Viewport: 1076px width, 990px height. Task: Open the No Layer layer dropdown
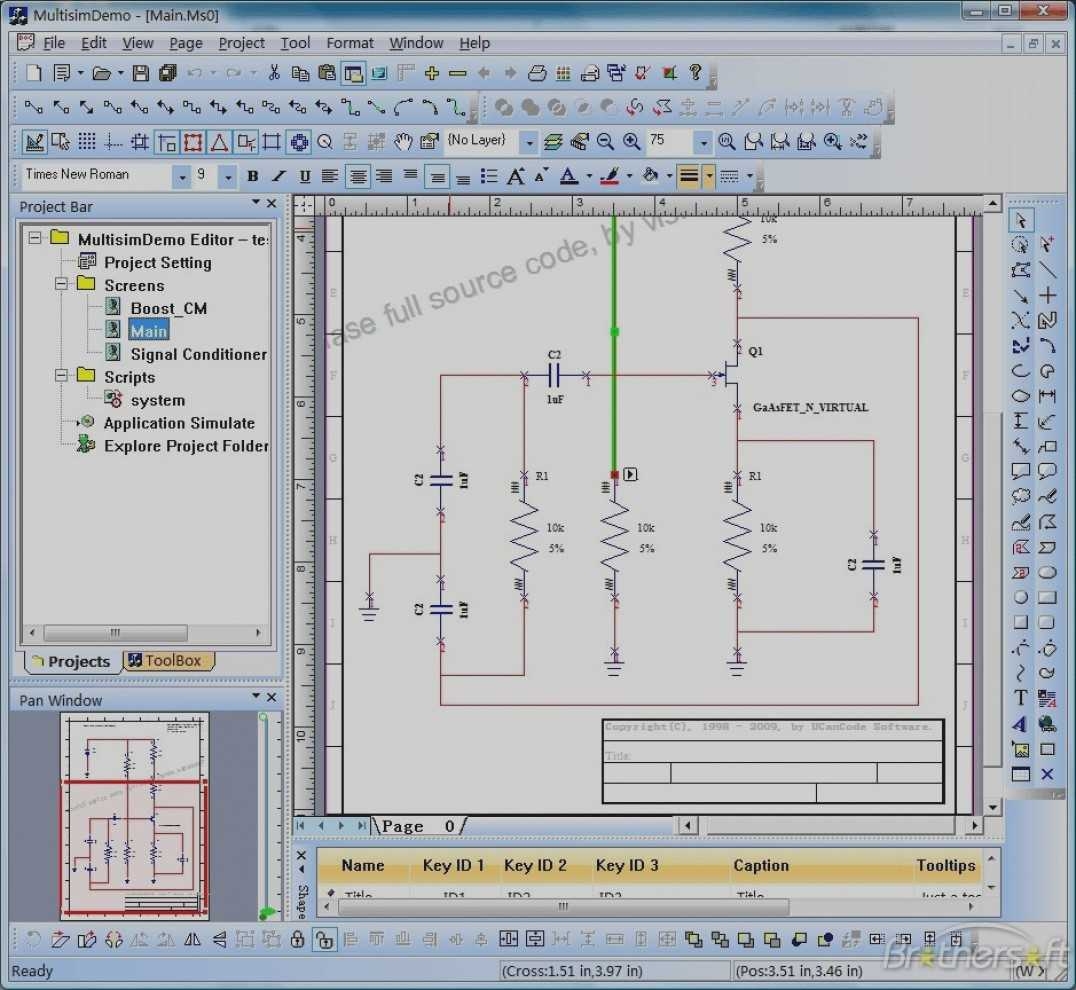click(528, 142)
